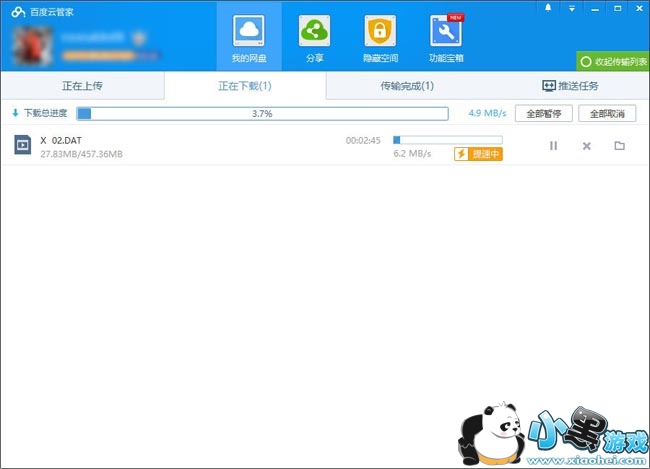Screen dimensions: 650x469
Task: Click the X 02.DAT file progress bar
Action: click(448, 140)
